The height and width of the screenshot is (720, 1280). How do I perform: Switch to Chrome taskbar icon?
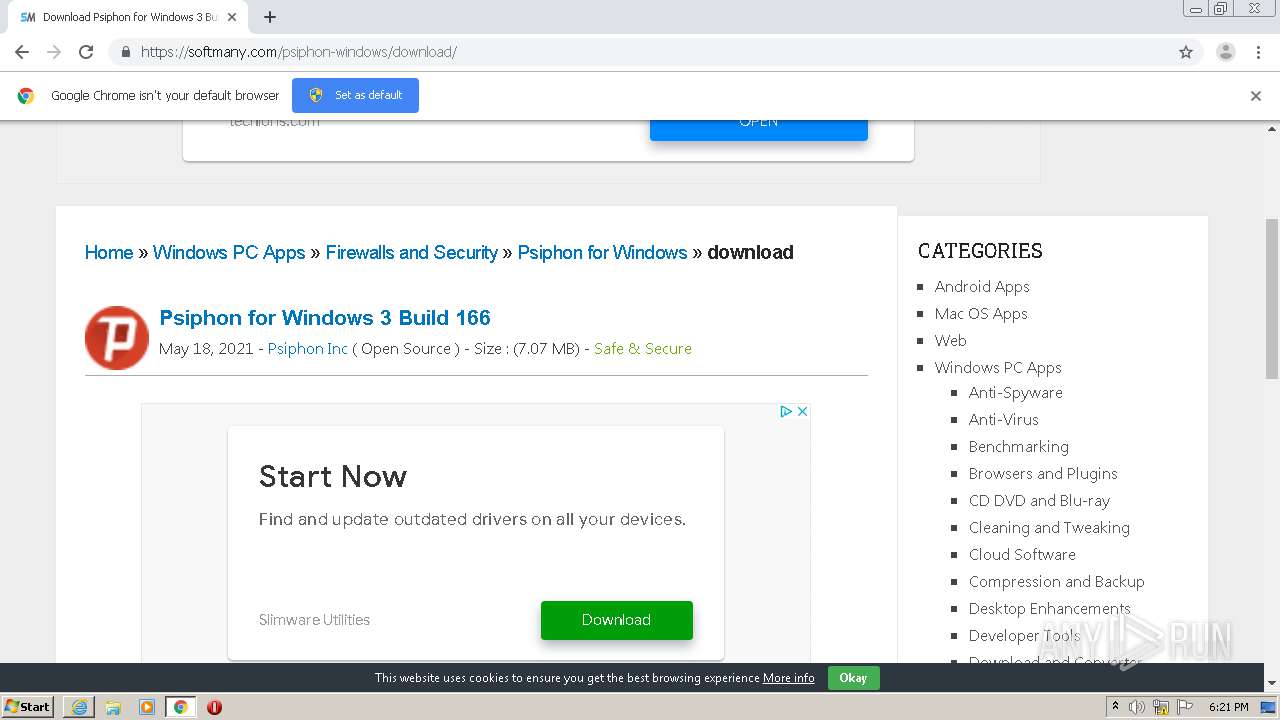[181, 707]
